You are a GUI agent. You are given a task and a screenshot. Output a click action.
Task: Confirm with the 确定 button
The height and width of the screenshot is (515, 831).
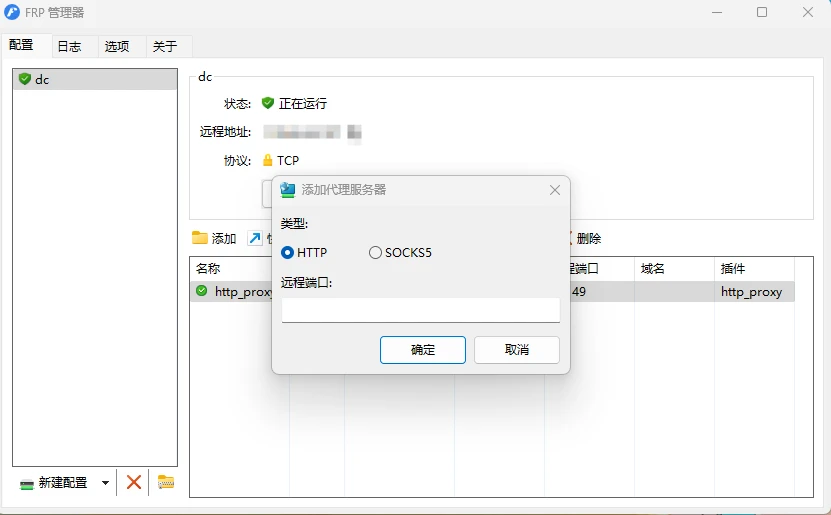pyautogui.click(x=423, y=350)
